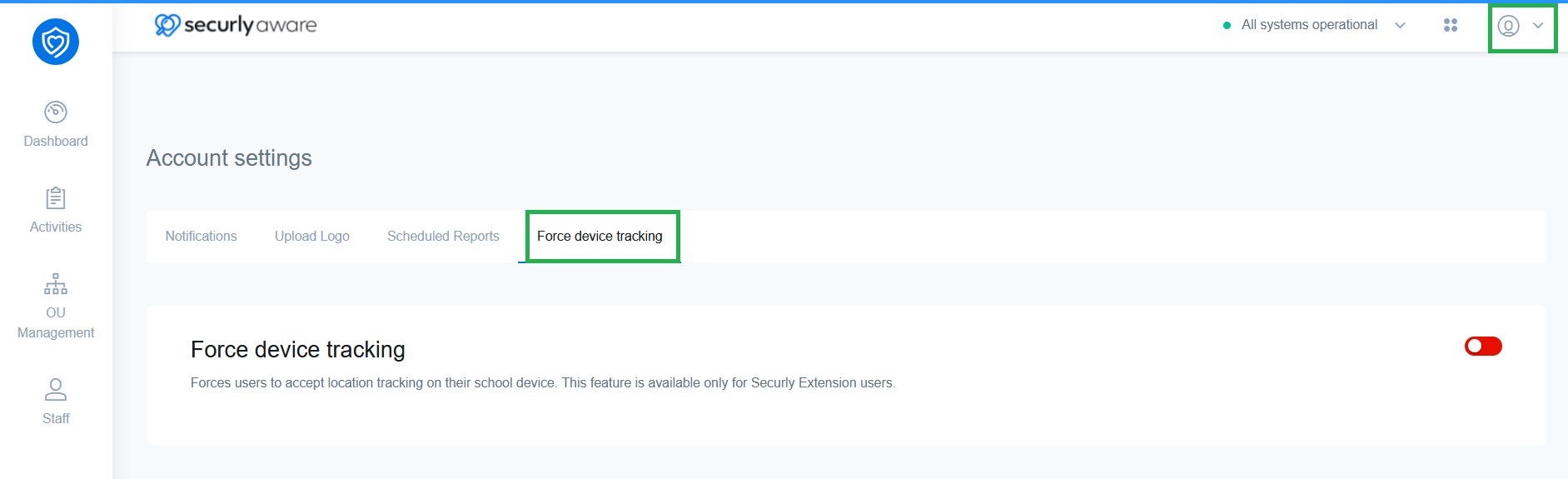1568x479 pixels.
Task: Click the OU Management sidebar label
Action: pyautogui.click(x=56, y=322)
